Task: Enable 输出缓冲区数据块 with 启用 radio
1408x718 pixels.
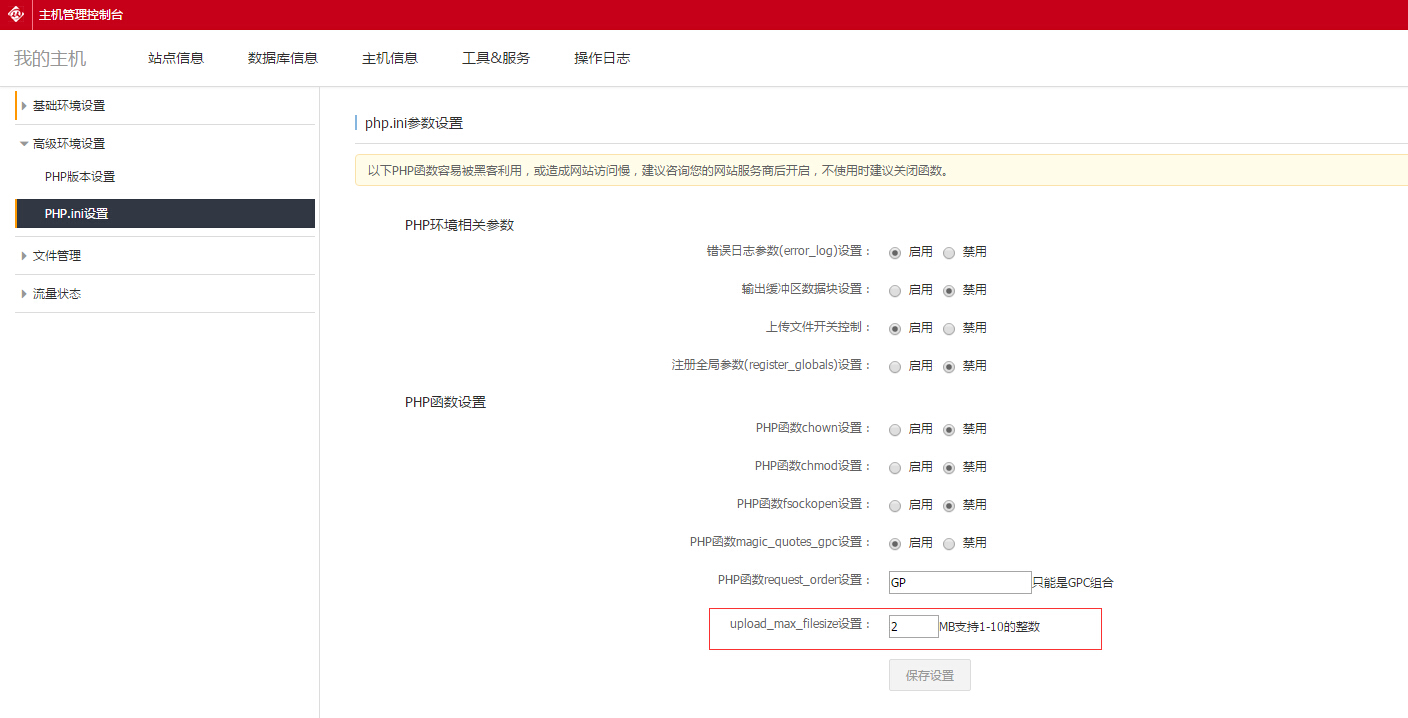Action: coord(895,291)
